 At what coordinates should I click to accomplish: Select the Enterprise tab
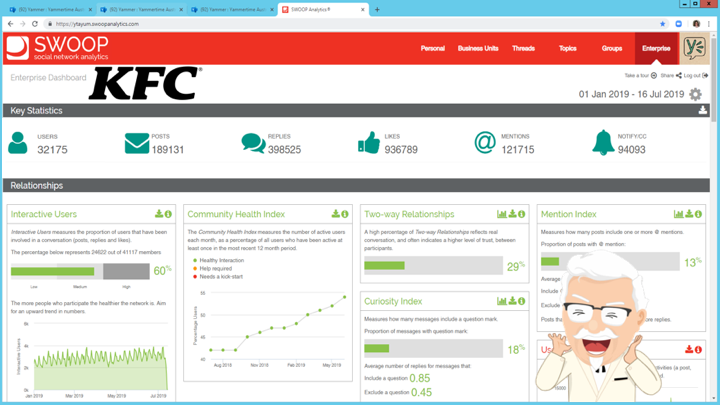pyautogui.click(x=656, y=48)
